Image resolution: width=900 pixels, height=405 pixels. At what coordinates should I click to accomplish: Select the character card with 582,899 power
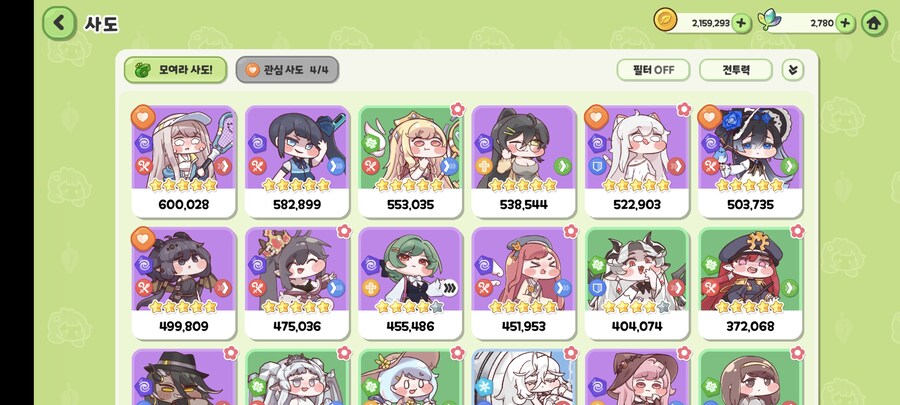point(297,161)
